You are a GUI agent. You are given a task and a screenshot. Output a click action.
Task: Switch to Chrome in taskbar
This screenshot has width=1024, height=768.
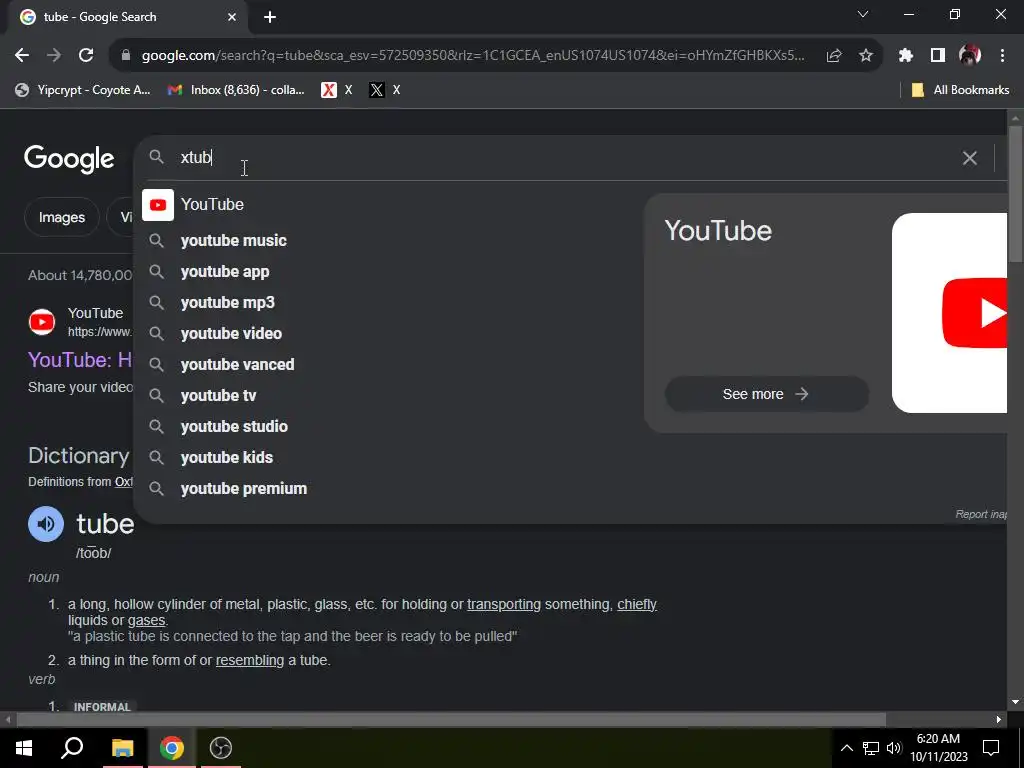point(172,748)
